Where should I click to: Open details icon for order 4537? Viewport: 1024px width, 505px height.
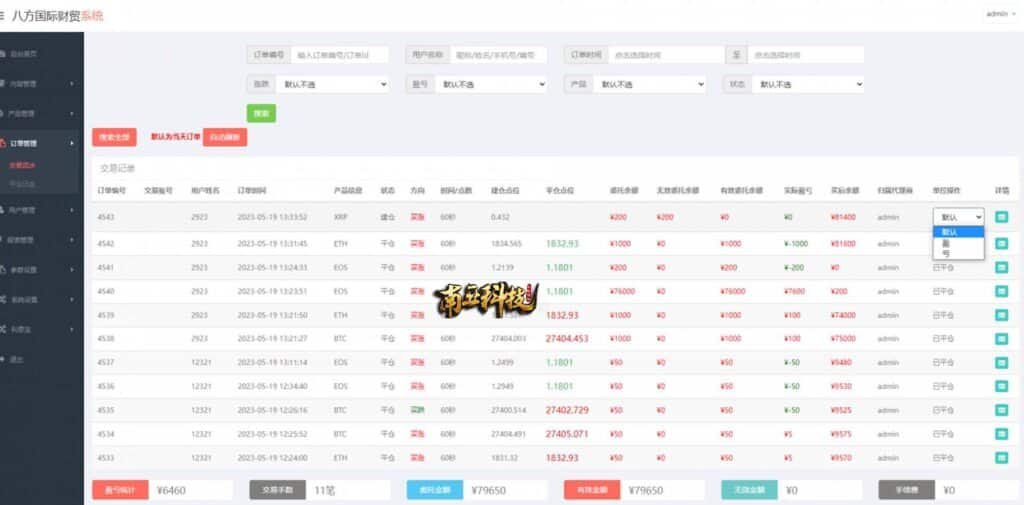[x=1001, y=362]
